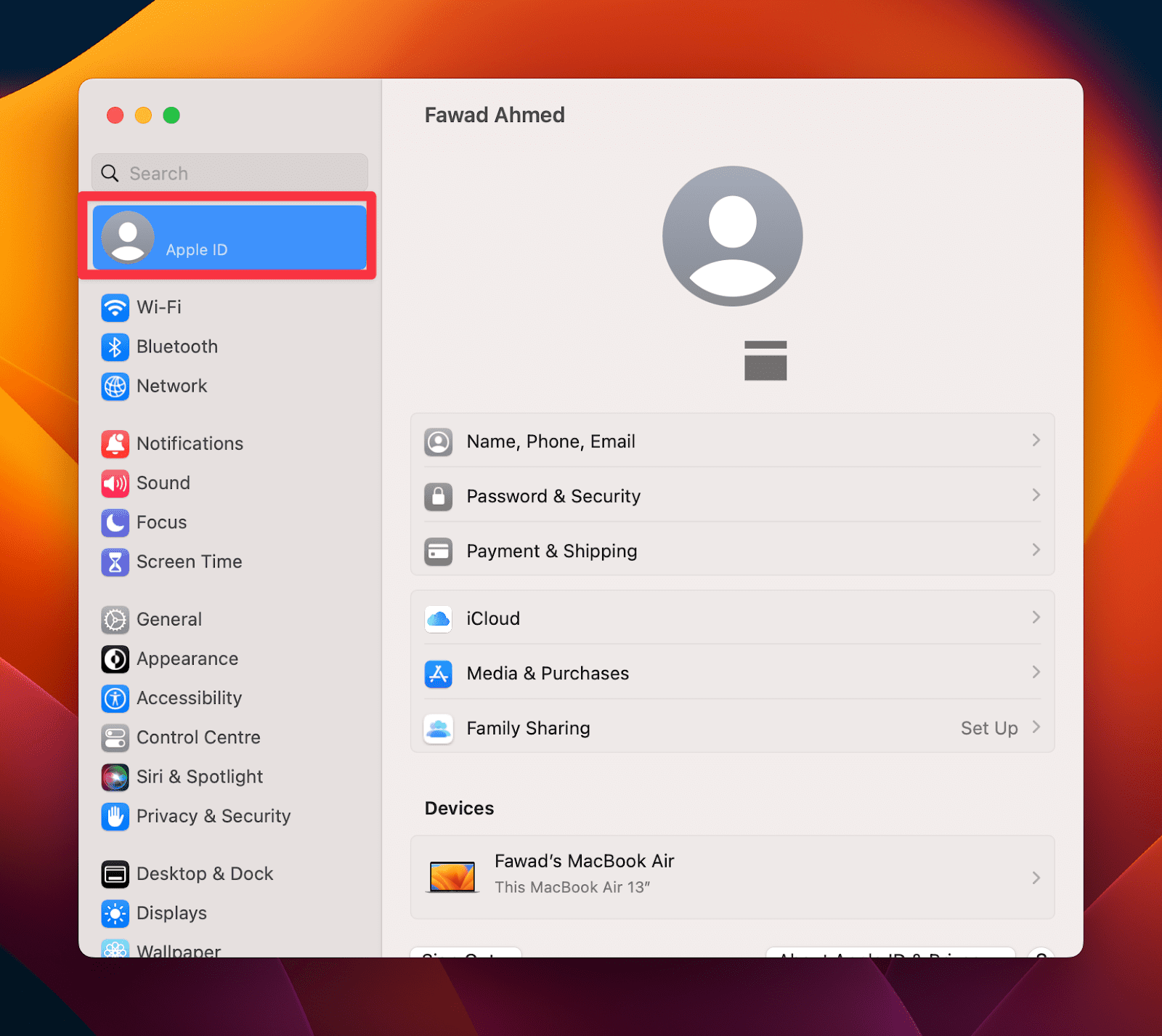Click the Bluetooth icon in sidebar
The image size is (1162, 1036).
tap(115, 347)
